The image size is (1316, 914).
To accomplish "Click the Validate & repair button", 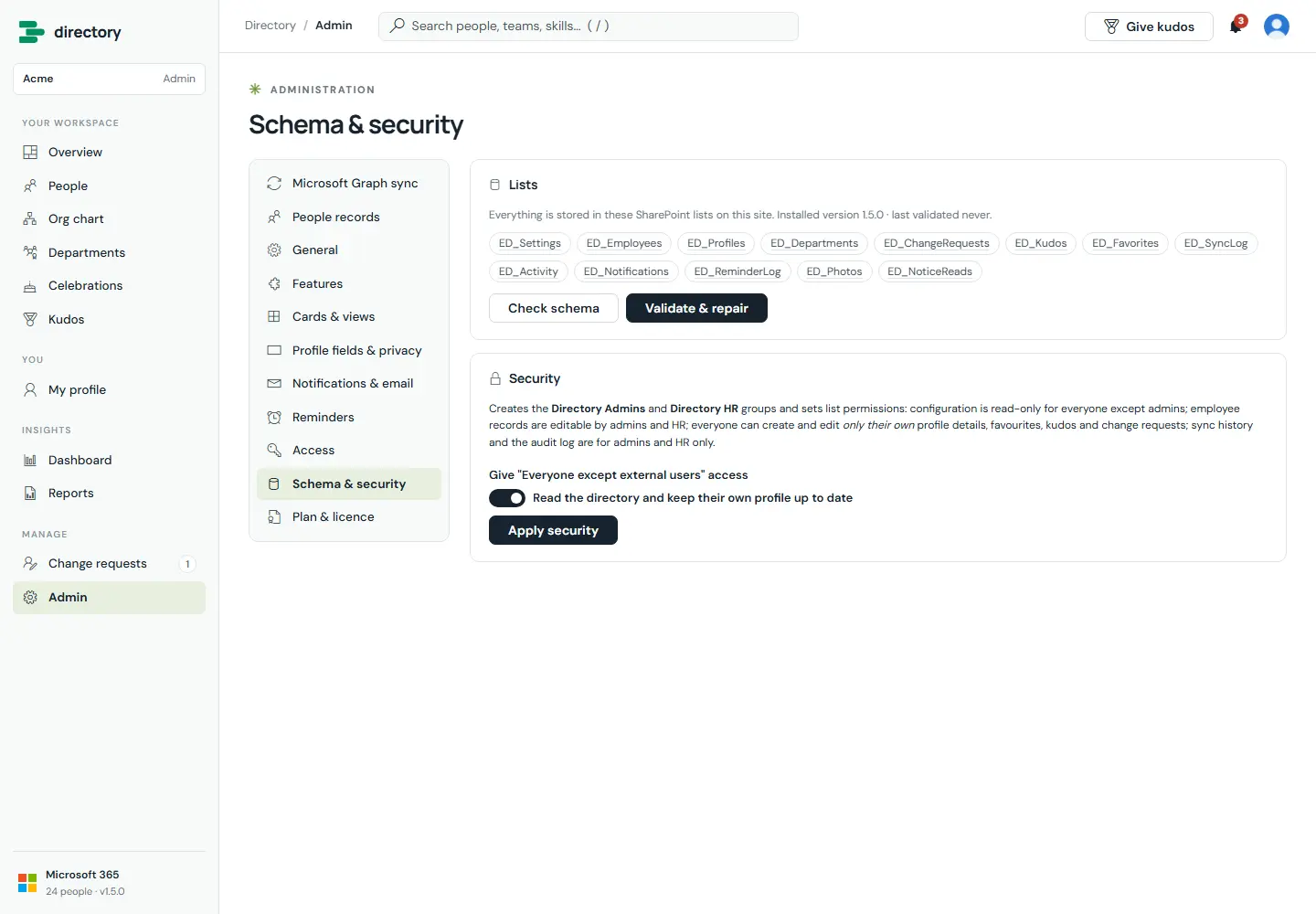I will (x=696, y=308).
